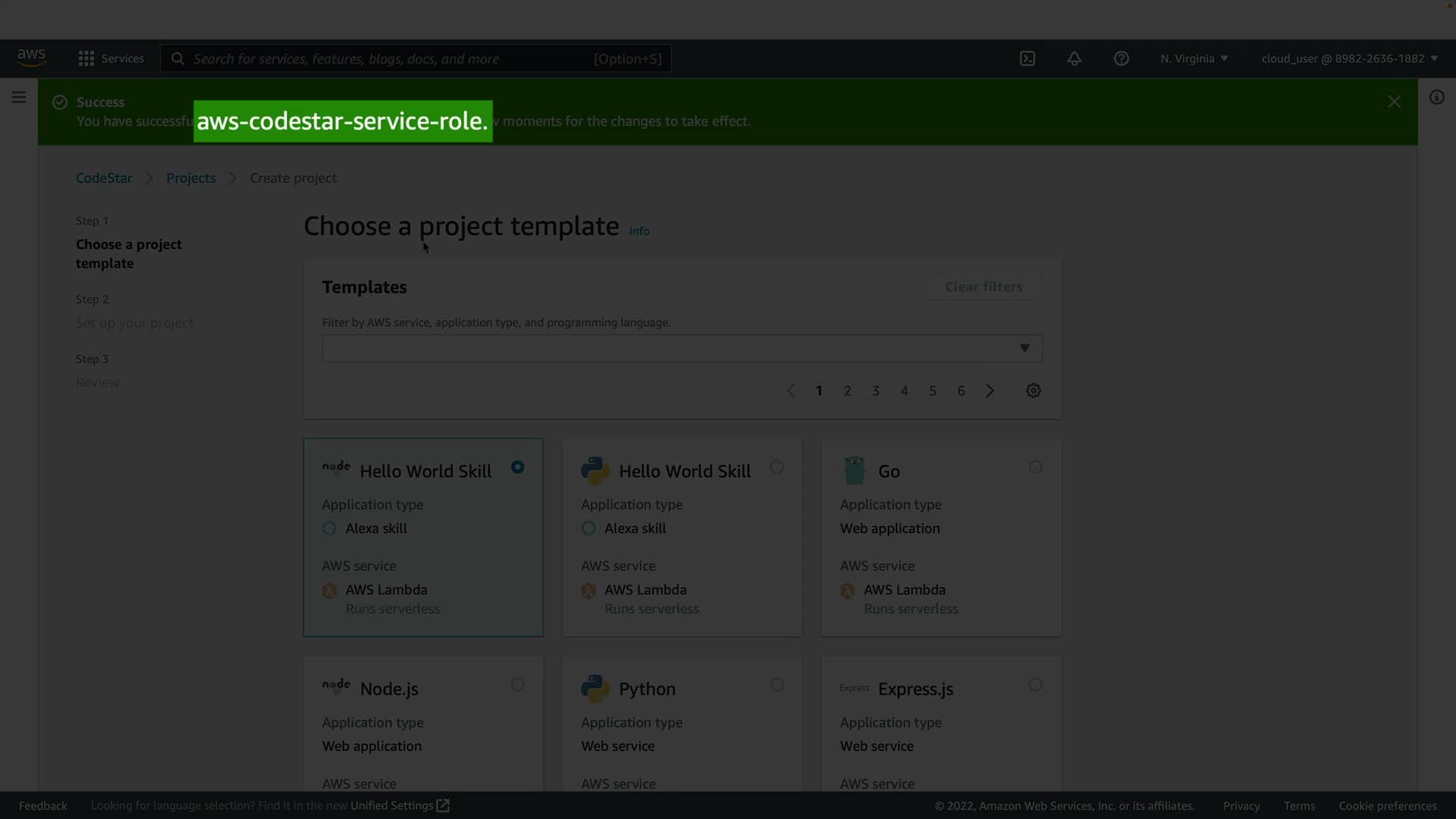Expand the N. Virginia region dropdown

1194,58
